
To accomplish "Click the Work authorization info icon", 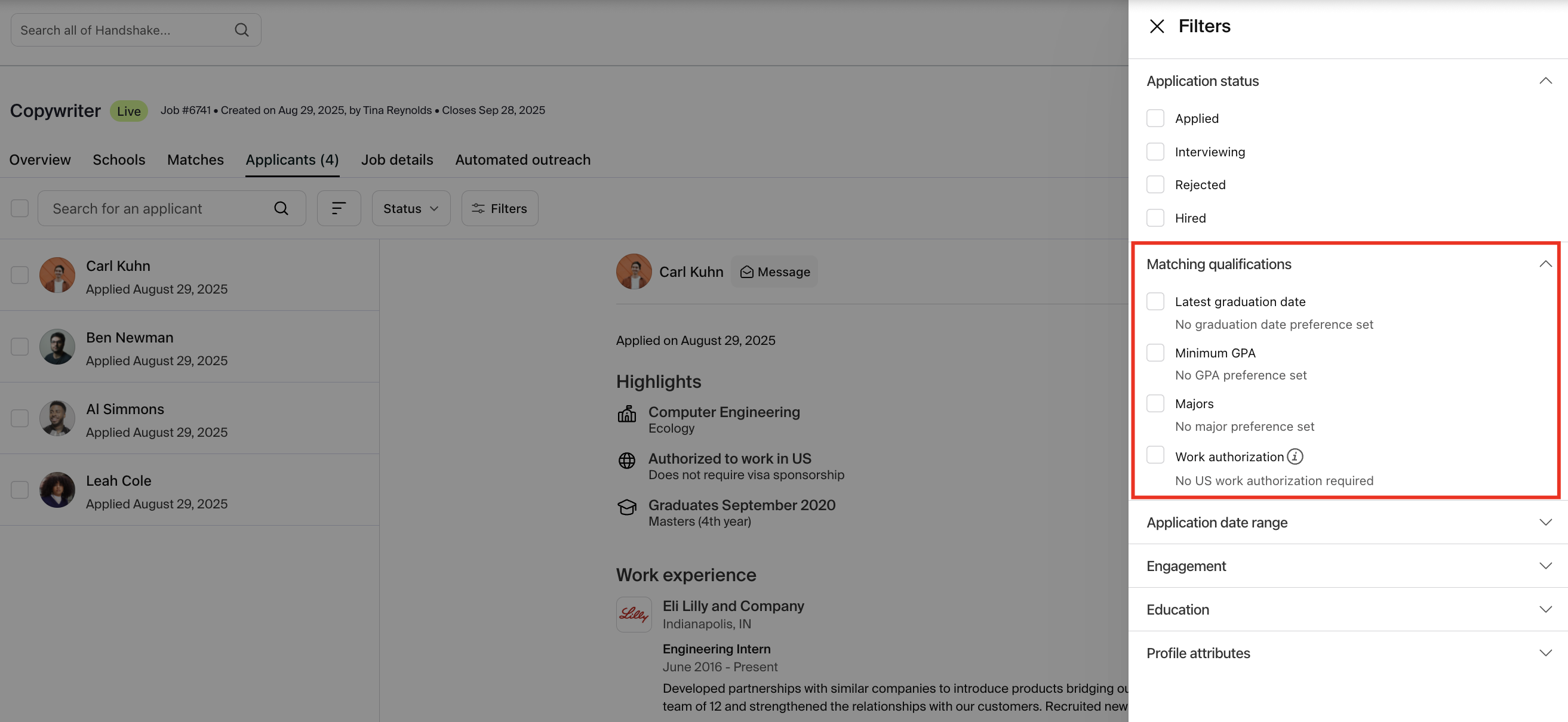I will coord(1295,456).
